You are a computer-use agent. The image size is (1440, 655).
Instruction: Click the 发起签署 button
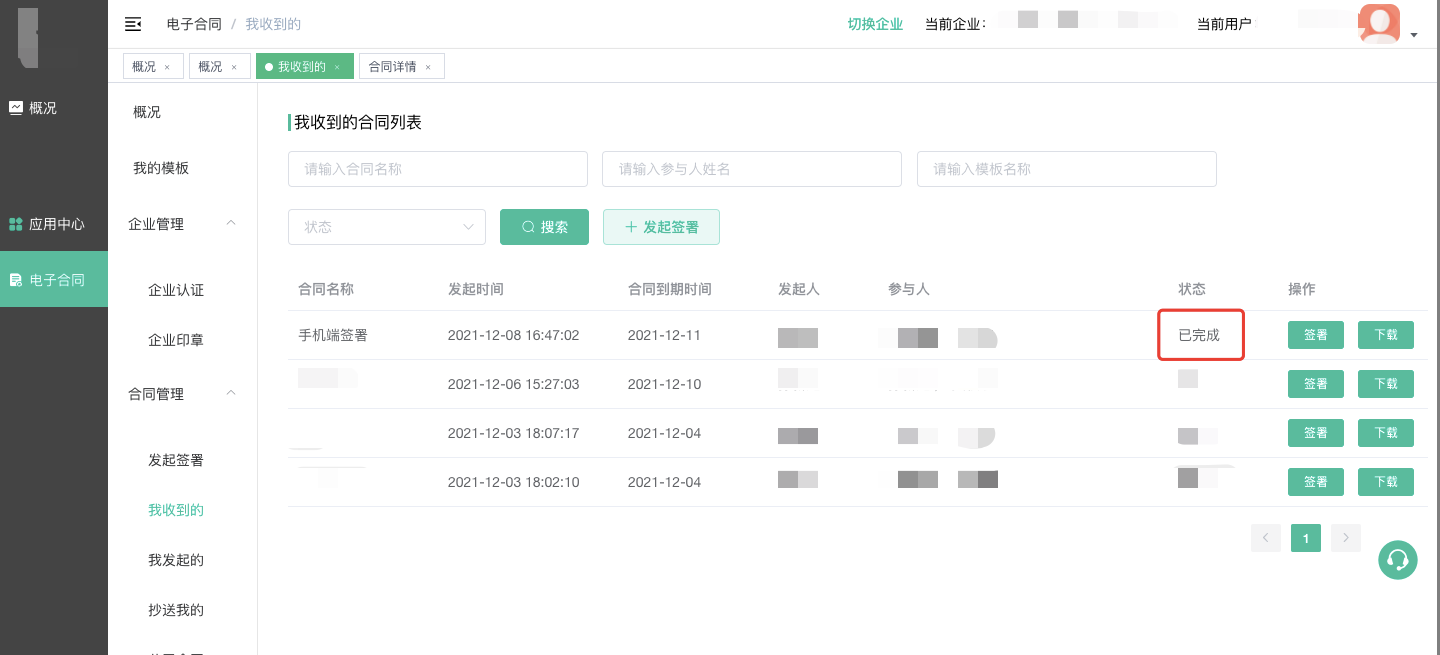[x=661, y=227]
